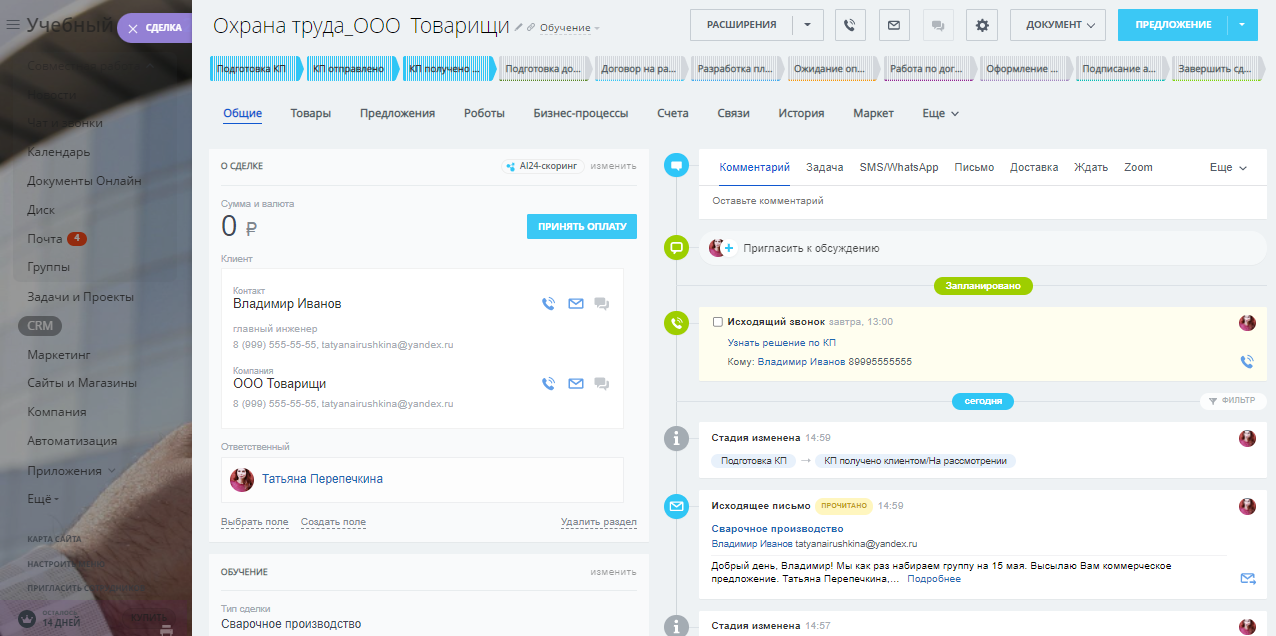The width and height of the screenshot is (1276, 636).
Task: Call contact Владимир Иванов via phone icon
Action: point(548,304)
